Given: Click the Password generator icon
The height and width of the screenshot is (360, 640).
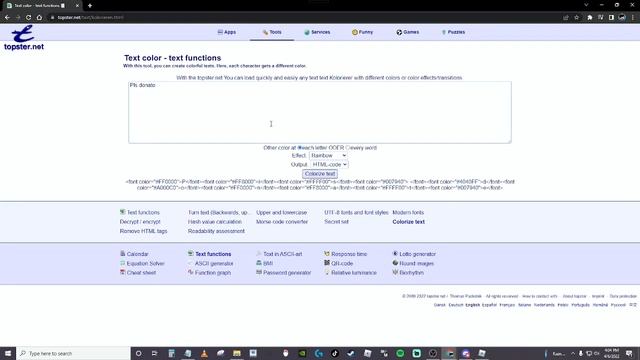Looking at the screenshot, I should click(259, 272).
